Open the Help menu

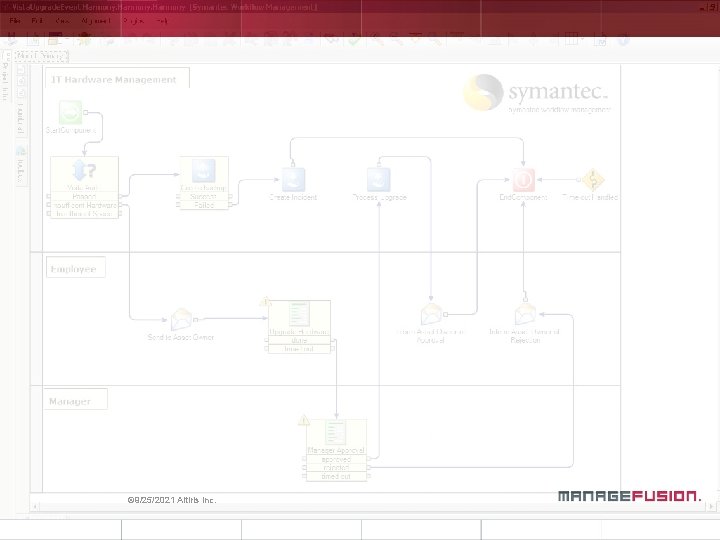point(161,21)
